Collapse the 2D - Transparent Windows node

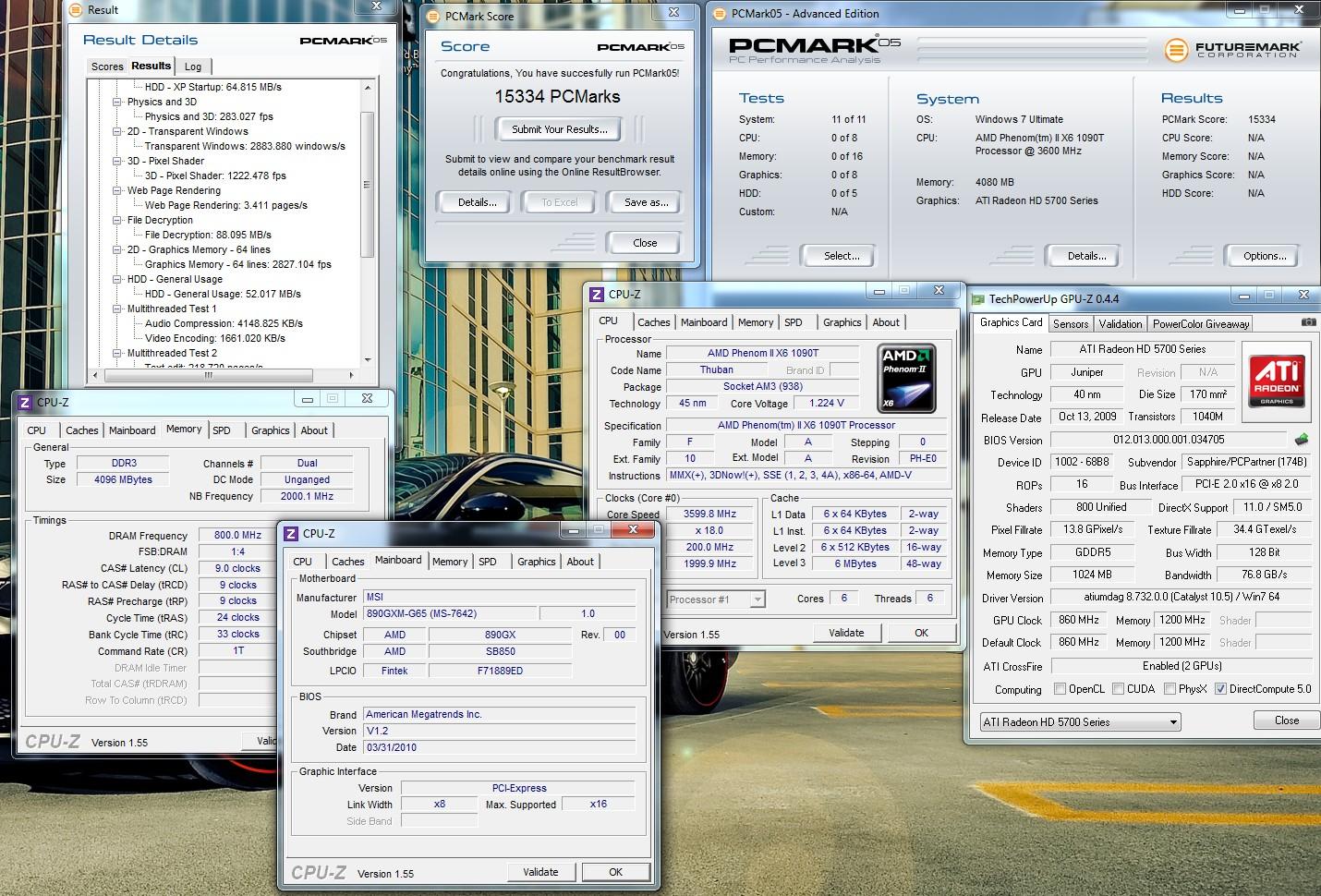[117, 131]
